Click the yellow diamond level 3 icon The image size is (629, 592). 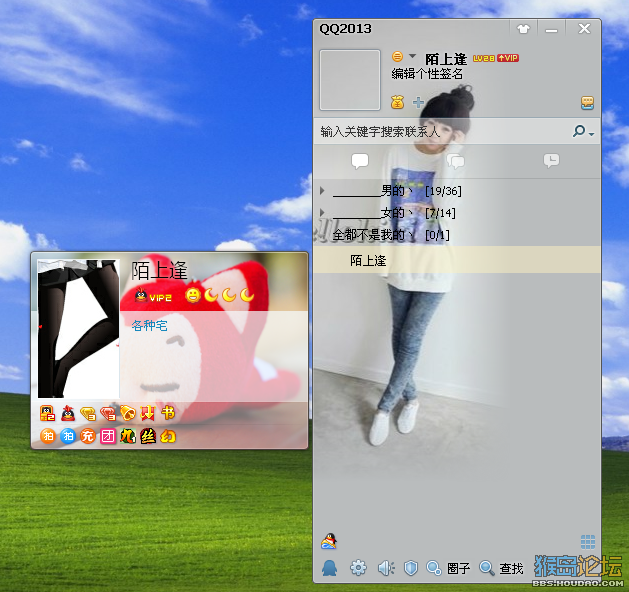88,414
